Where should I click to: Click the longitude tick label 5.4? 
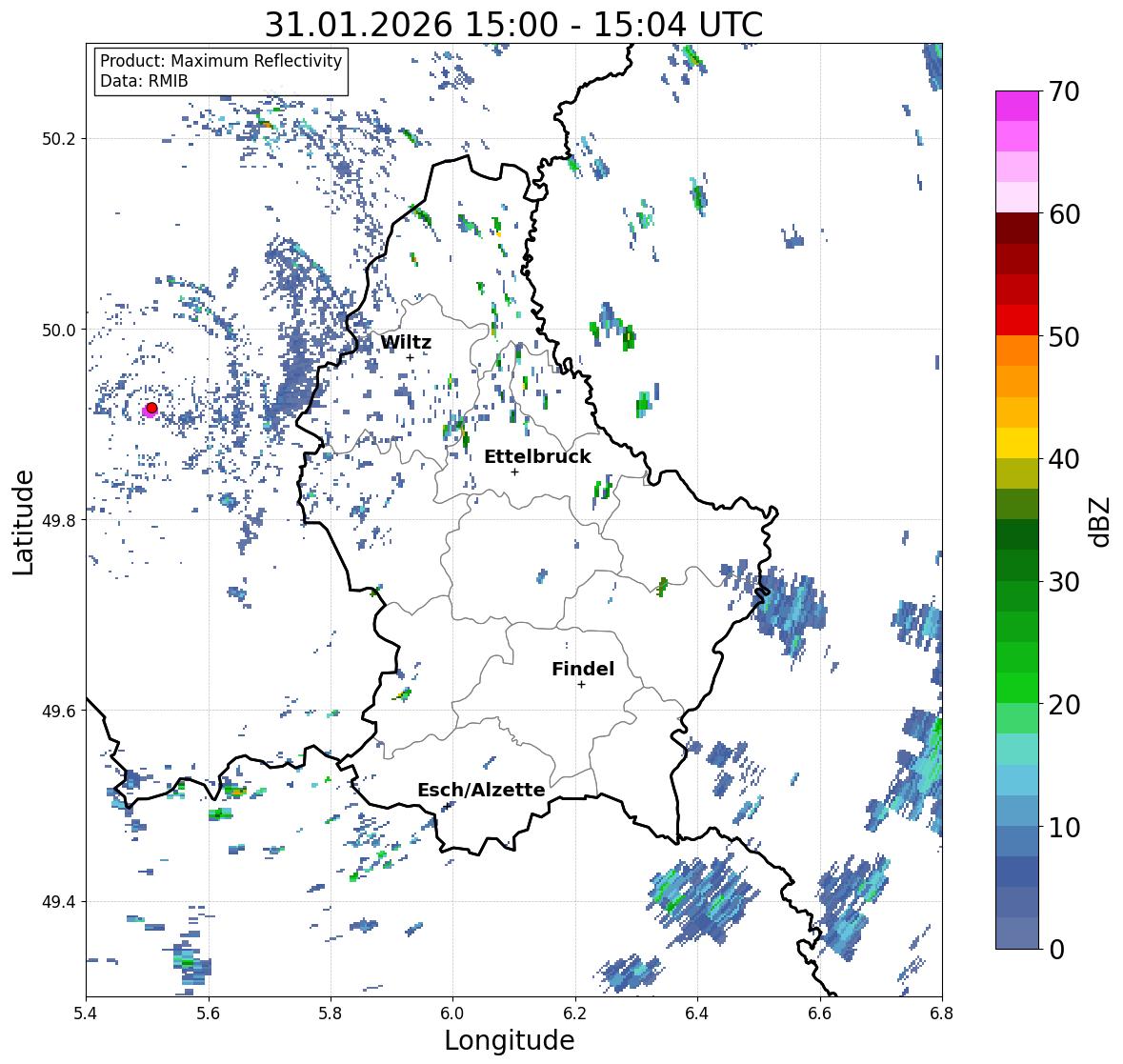click(86, 1014)
